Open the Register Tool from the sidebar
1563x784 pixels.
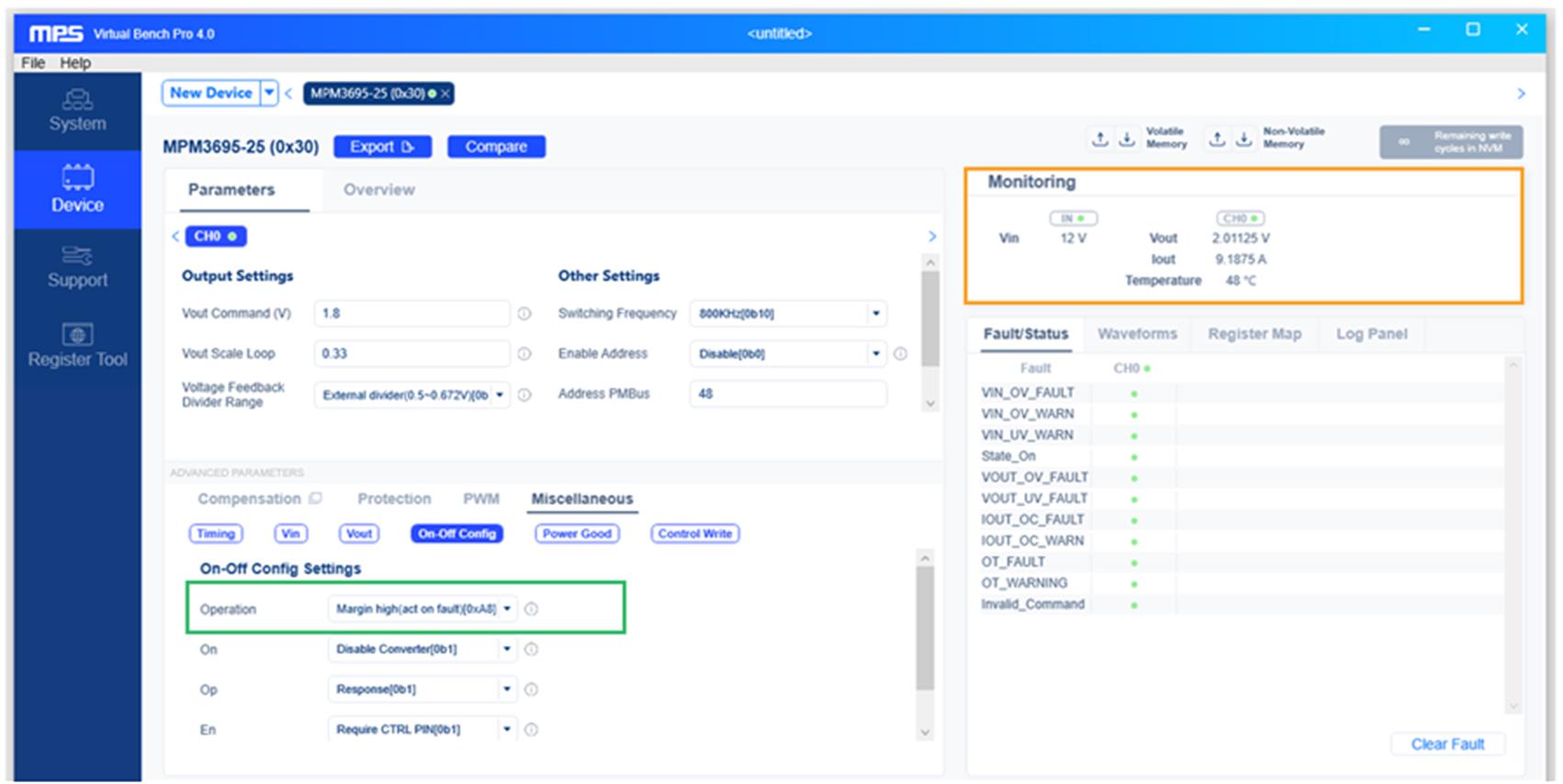click(x=77, y=346)
